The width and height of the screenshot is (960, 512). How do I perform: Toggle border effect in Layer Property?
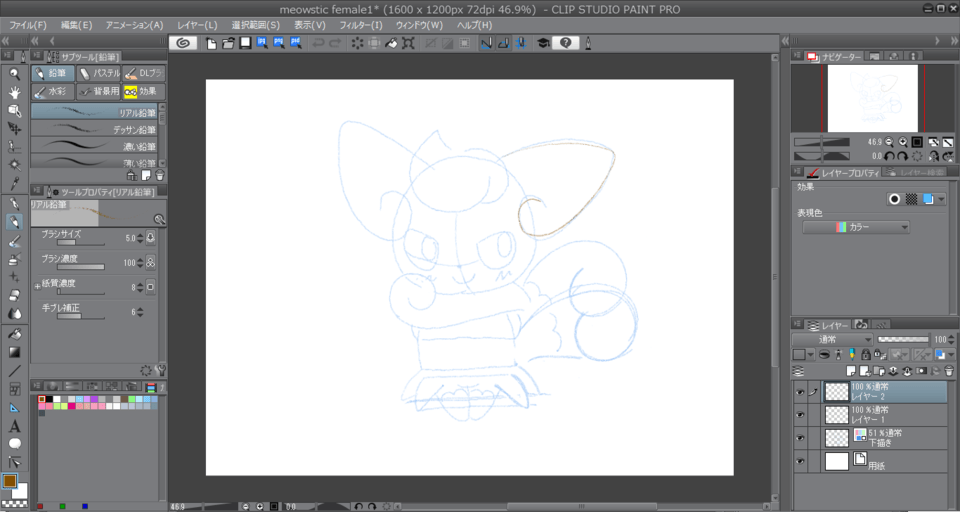[894, 199]
